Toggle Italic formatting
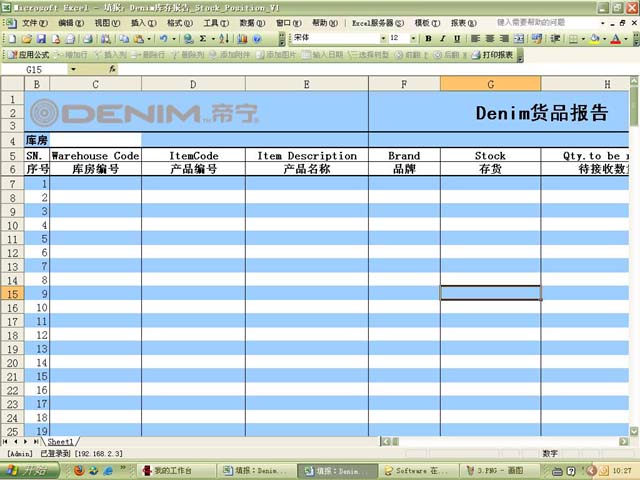Viewport: 640px width, 480px height. (x=443, y=38)
